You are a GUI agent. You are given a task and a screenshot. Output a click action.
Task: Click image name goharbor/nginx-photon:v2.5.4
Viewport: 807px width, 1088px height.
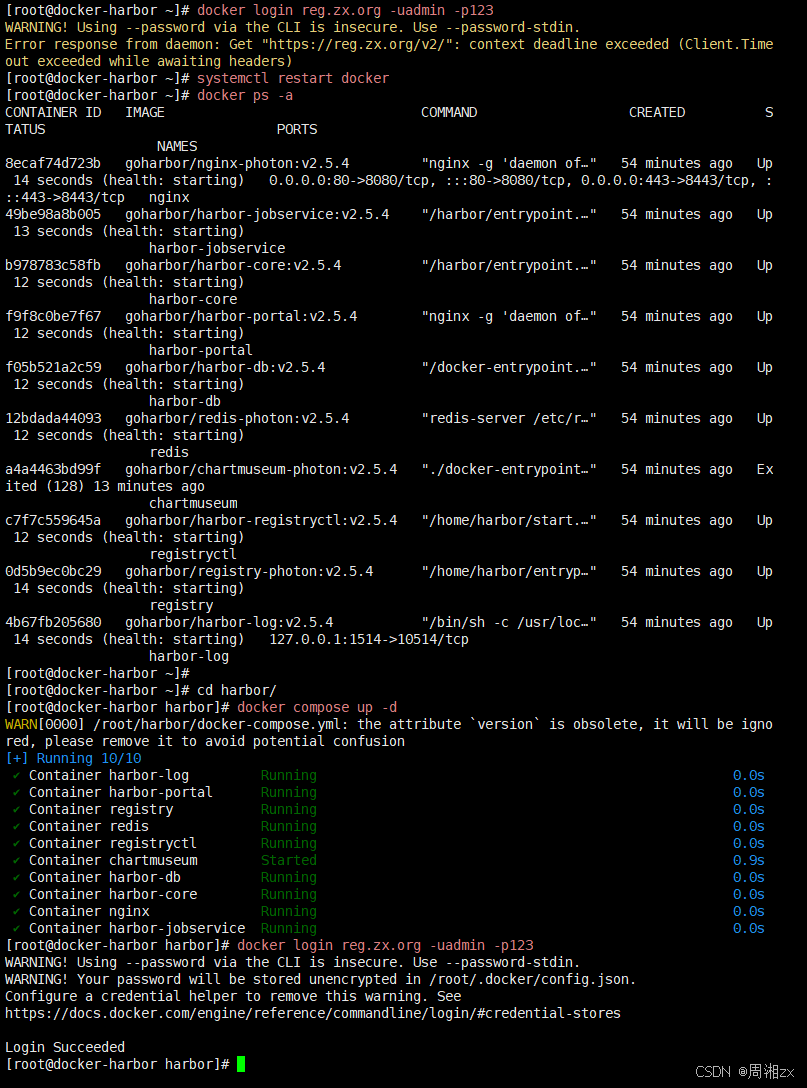[x=237, y=163]
